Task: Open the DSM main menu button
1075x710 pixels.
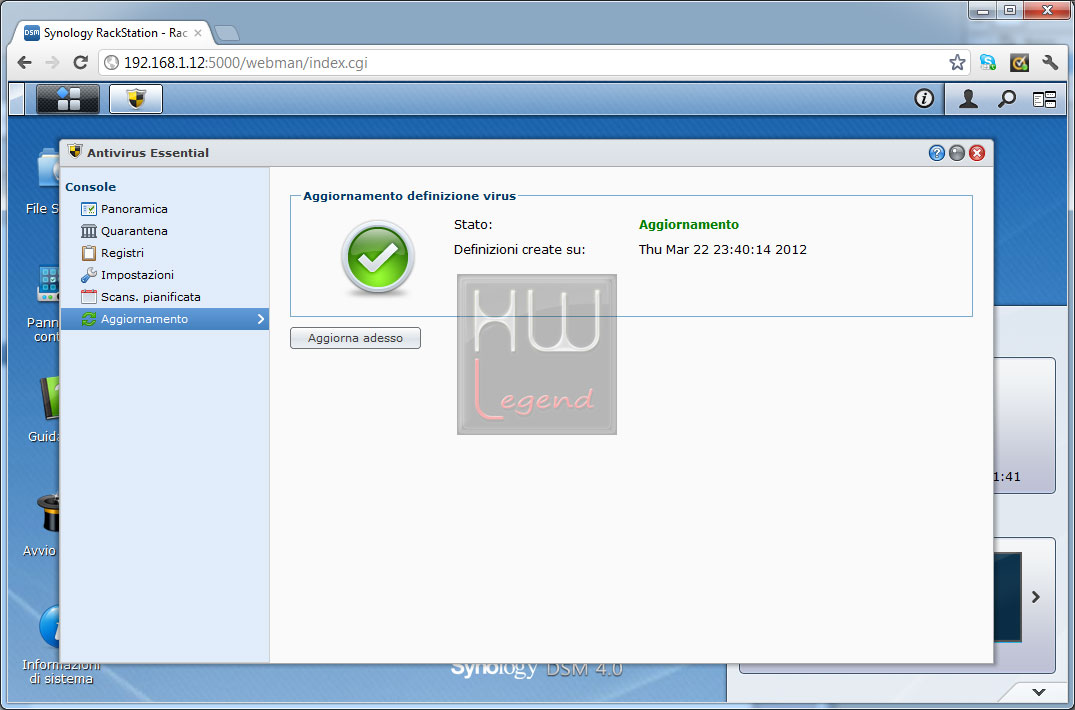Action: point(68,99)
